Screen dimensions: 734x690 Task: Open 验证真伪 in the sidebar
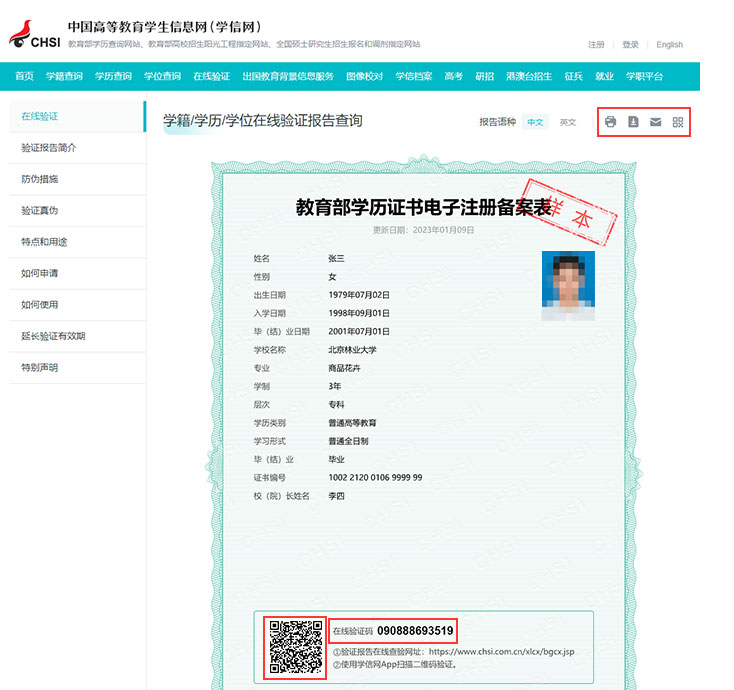(x=77, y=211)
